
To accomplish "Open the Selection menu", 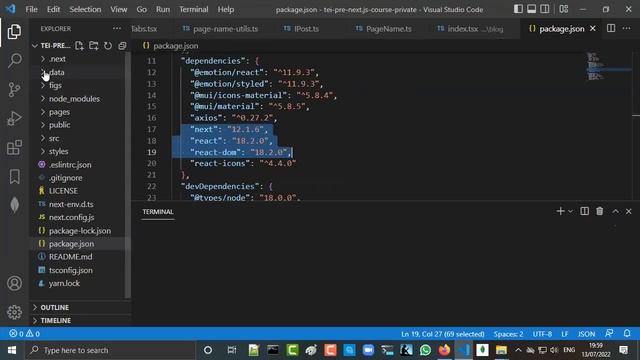I will [x=85, y=9].
